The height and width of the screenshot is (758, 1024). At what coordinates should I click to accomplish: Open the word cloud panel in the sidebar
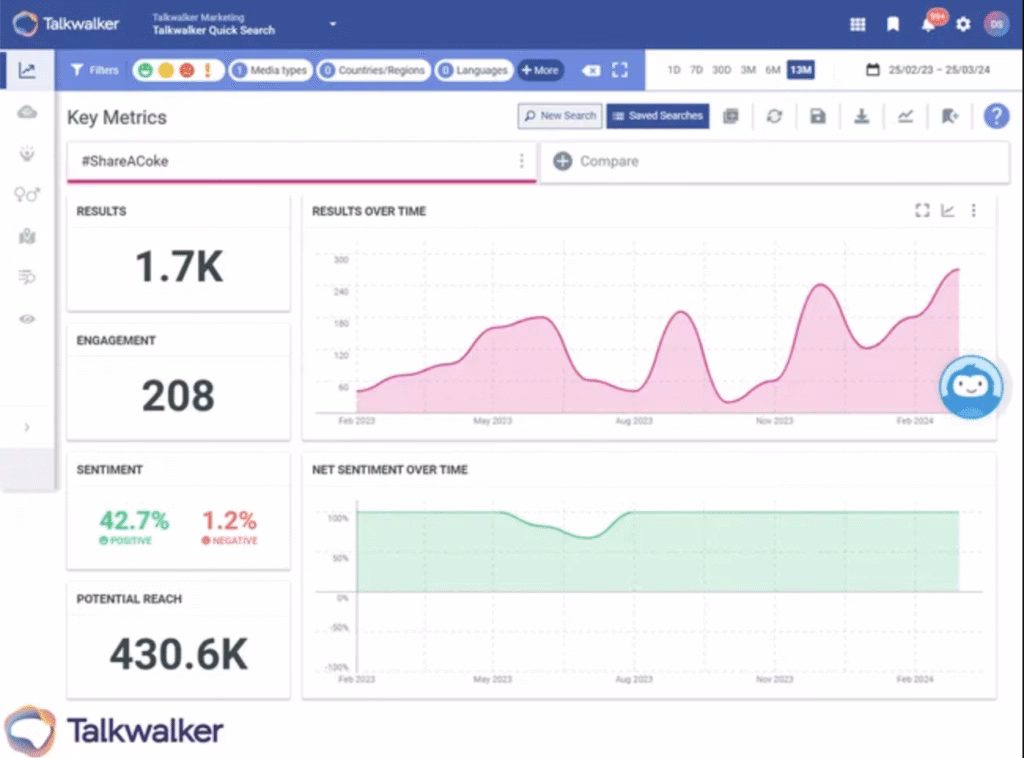pos(28,113)
